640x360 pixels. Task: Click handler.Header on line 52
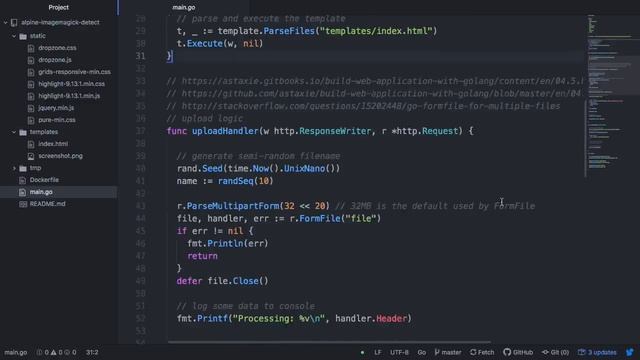click(x=371, y=318)
